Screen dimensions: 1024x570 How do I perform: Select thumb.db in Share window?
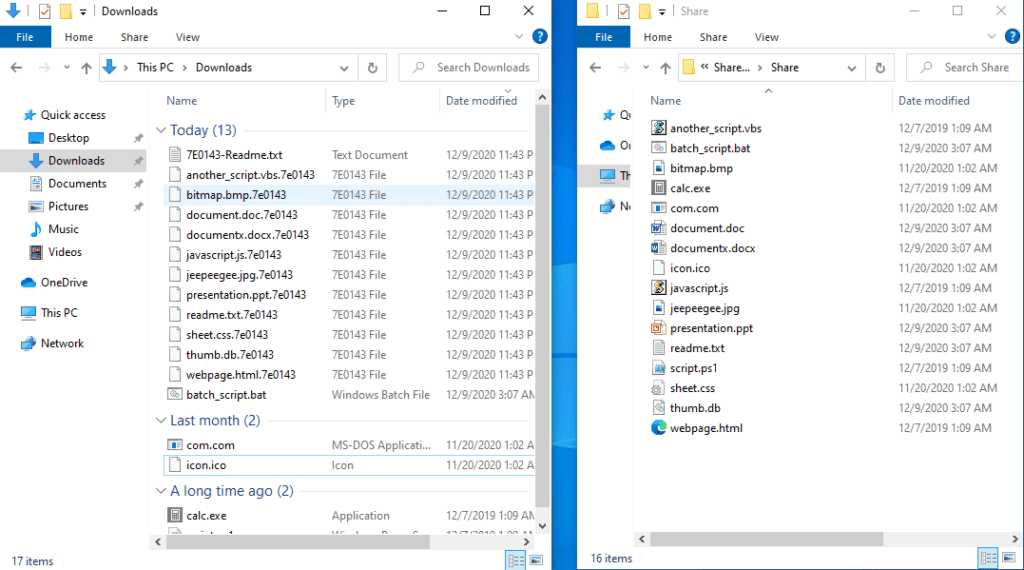tap(695, 408)
